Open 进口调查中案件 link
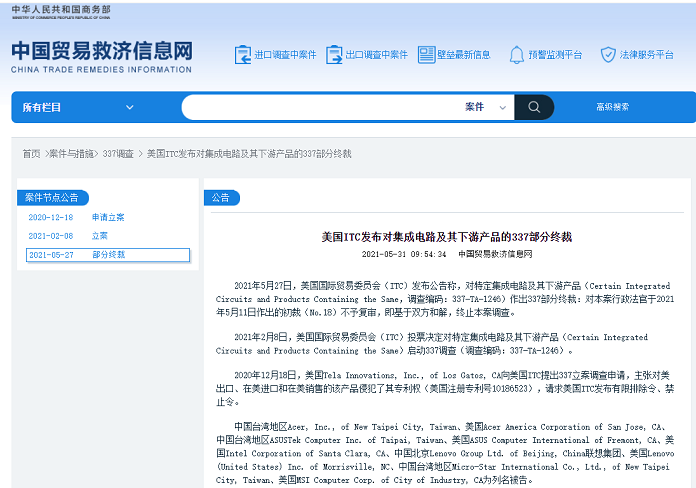Screen dimensions: 696x488 pyautogui.click(x=285, y=55)
